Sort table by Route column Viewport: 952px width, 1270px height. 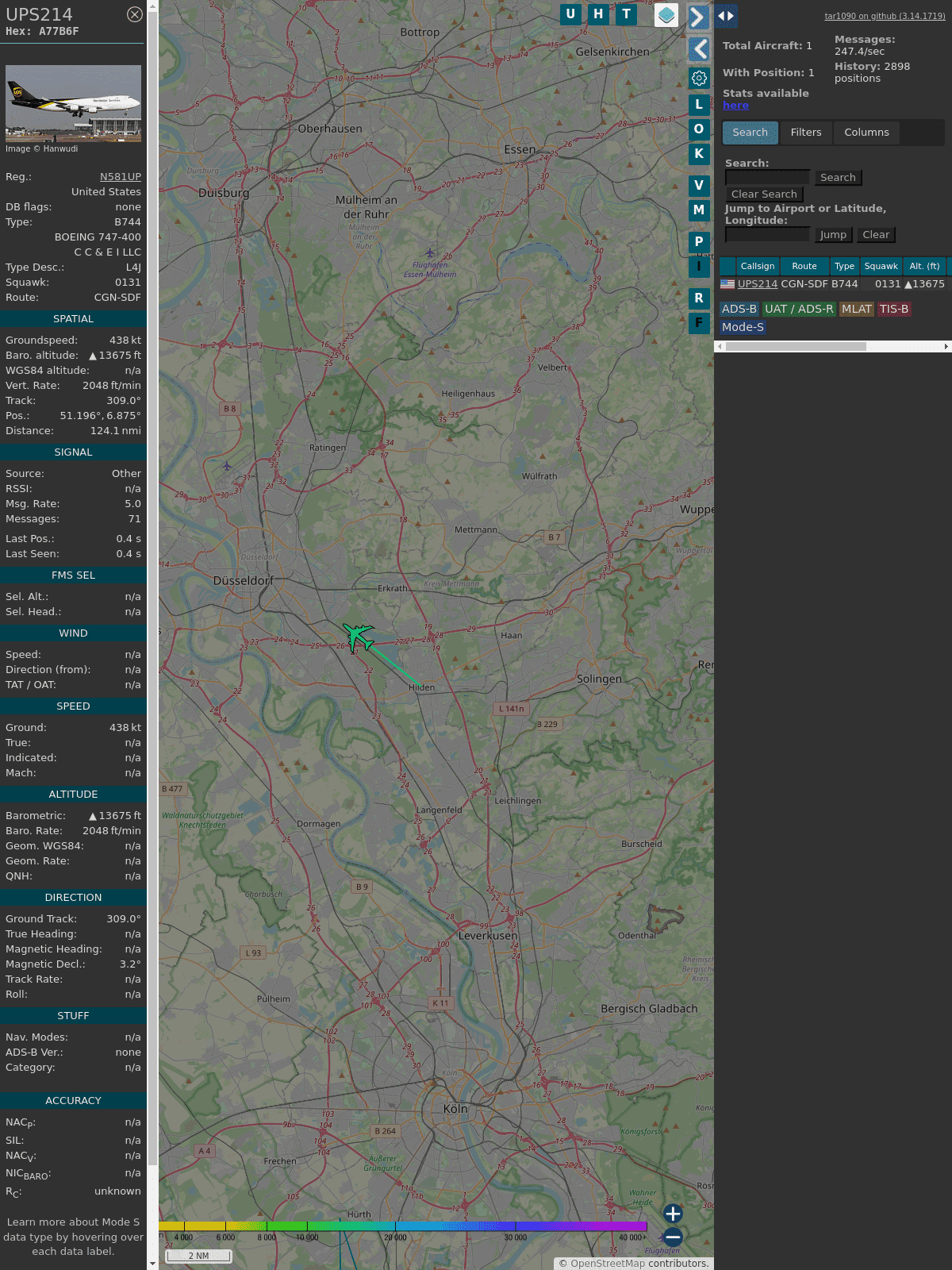[804, 266]
